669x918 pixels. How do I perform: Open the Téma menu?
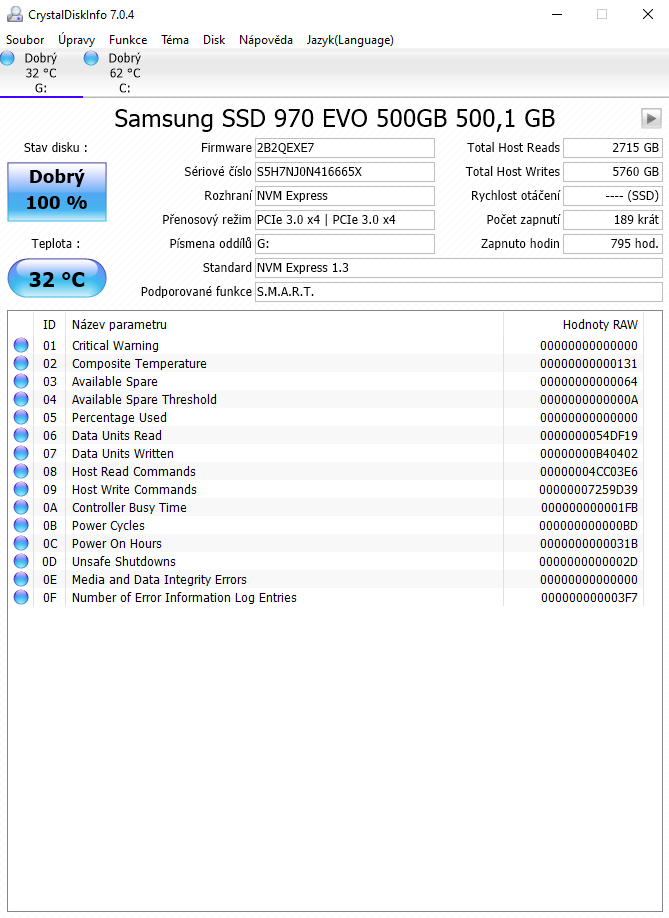175,40
